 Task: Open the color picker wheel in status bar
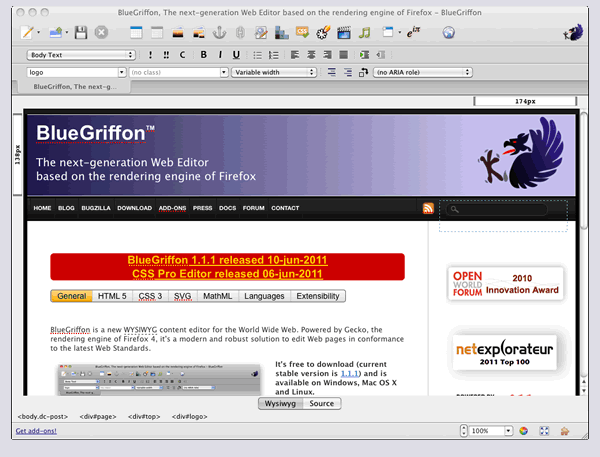[x=523, y=431]
